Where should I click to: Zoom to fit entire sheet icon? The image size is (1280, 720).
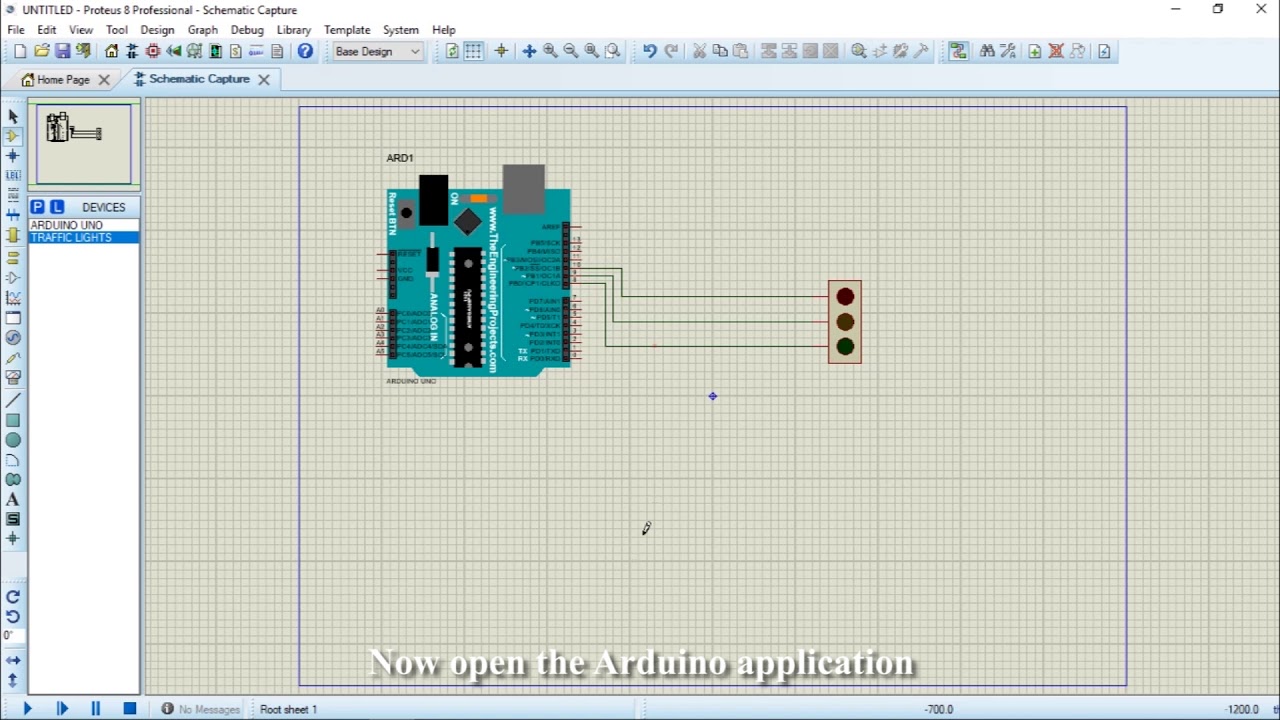pos(592,51)
